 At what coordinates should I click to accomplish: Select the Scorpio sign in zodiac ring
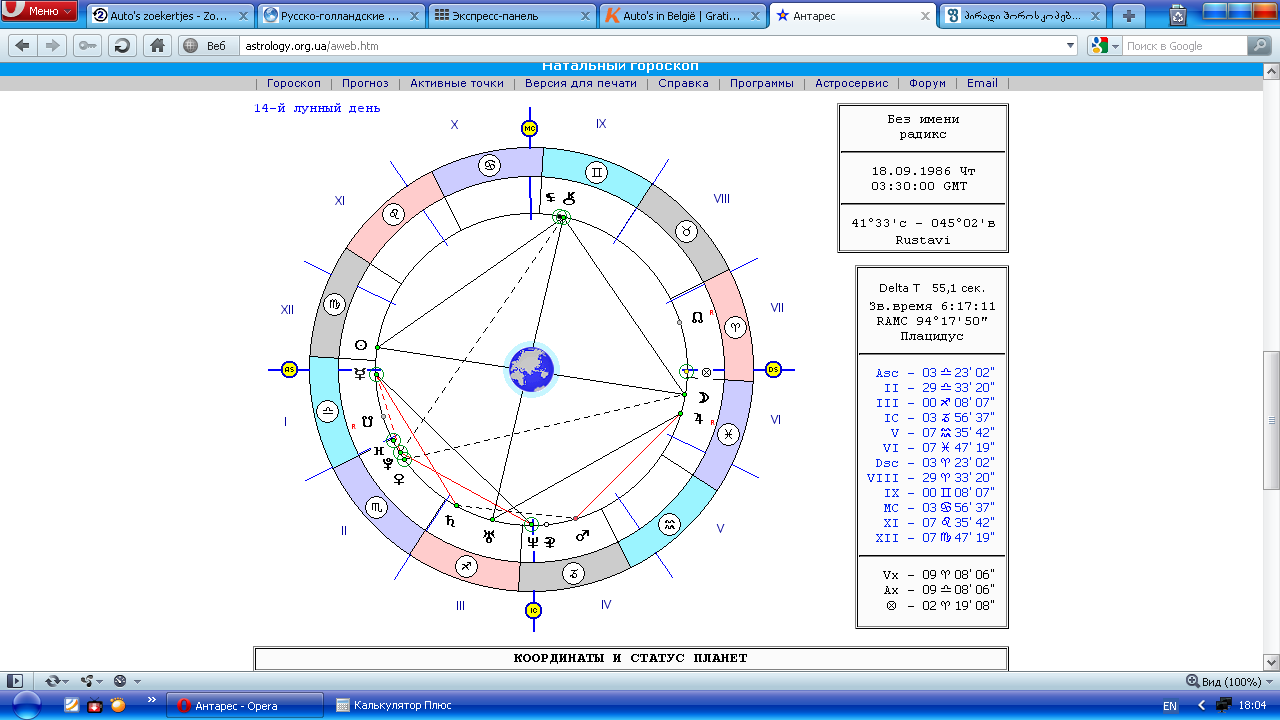[x=377, y=508]
